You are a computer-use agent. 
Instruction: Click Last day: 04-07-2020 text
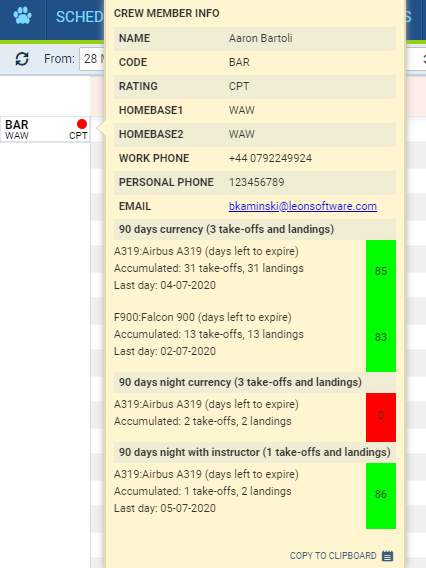tap(165, 285)
